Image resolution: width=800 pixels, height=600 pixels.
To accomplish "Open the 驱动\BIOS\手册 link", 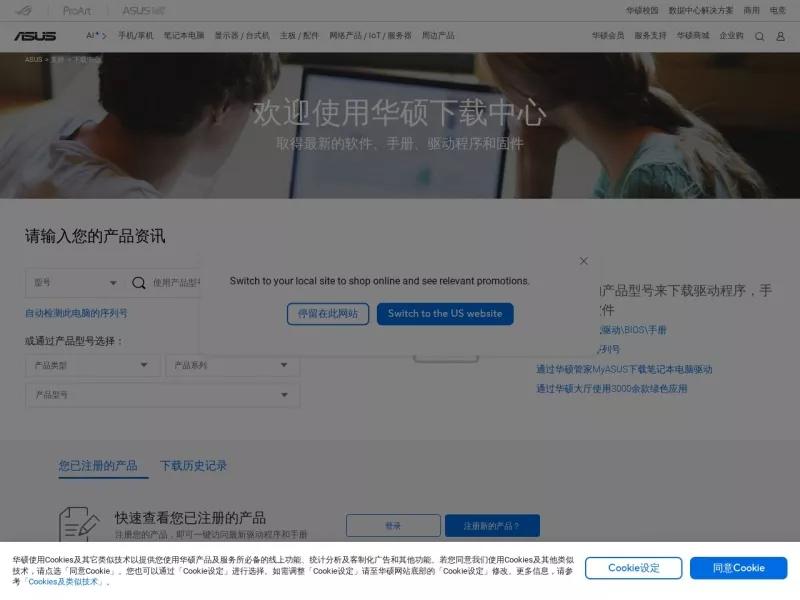I will 633,330.
